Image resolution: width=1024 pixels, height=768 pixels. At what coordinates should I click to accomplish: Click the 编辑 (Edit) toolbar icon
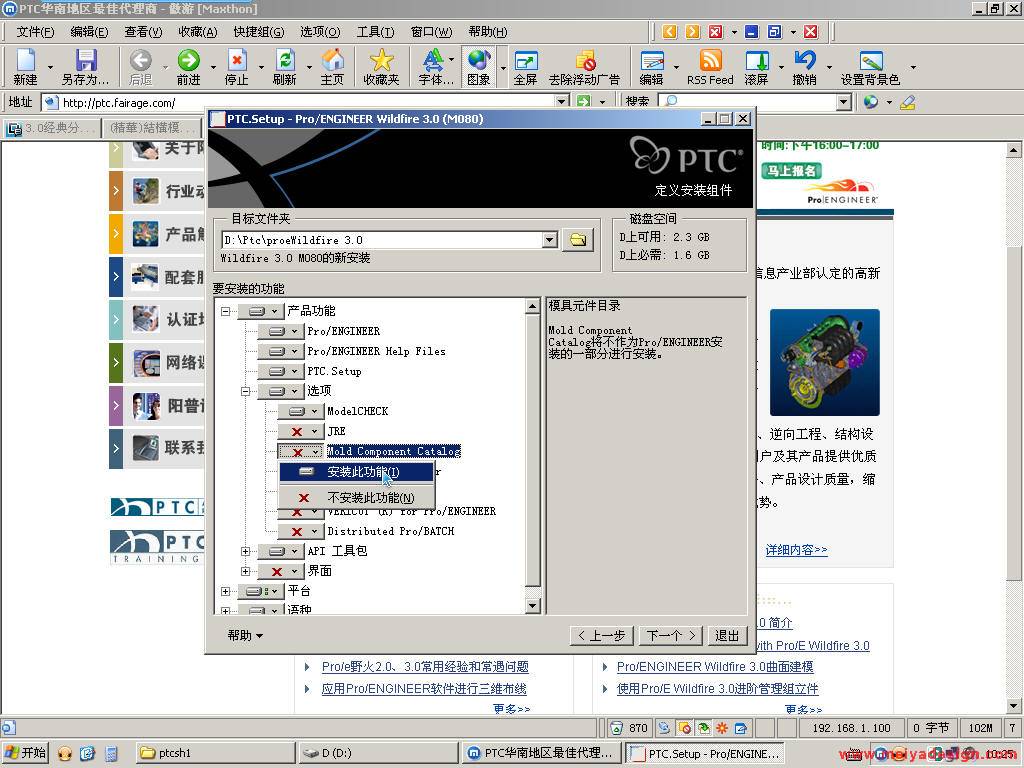click(652, 67)
